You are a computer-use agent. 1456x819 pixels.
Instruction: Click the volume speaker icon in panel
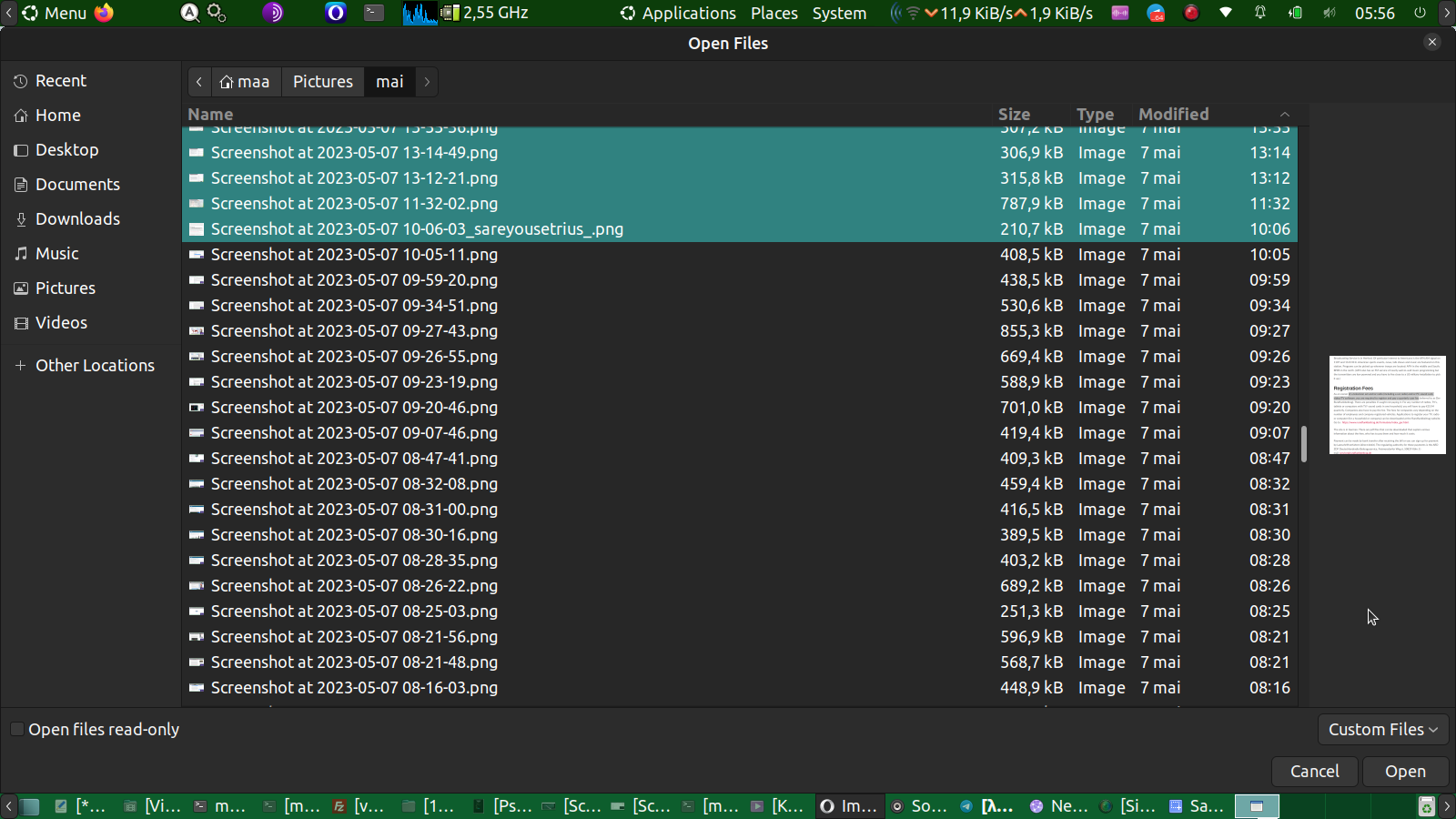tap(1330, 13)
